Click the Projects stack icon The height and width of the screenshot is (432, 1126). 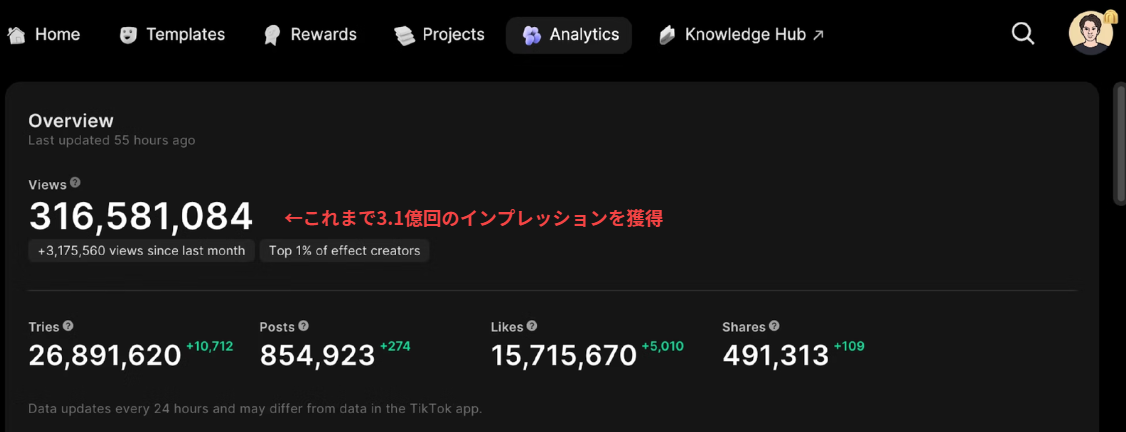pyautogui.click(x=405, y=35)
